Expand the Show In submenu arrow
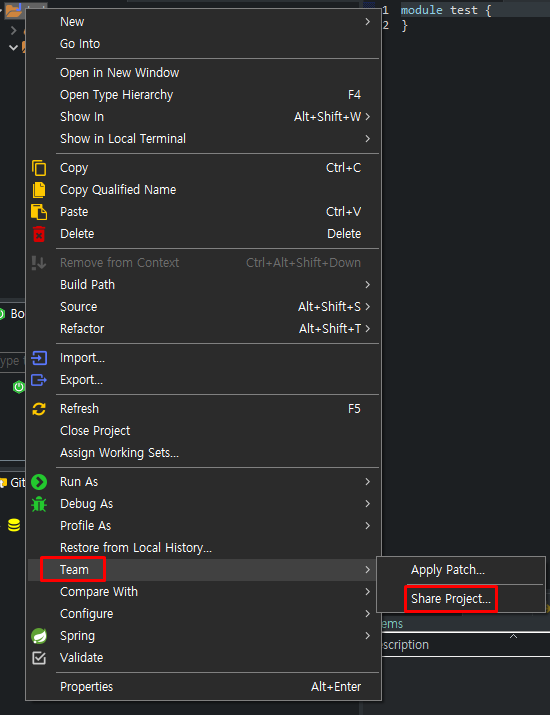This screenshot has width=550, height=715. pyautogui.click(x=368, y=117)
